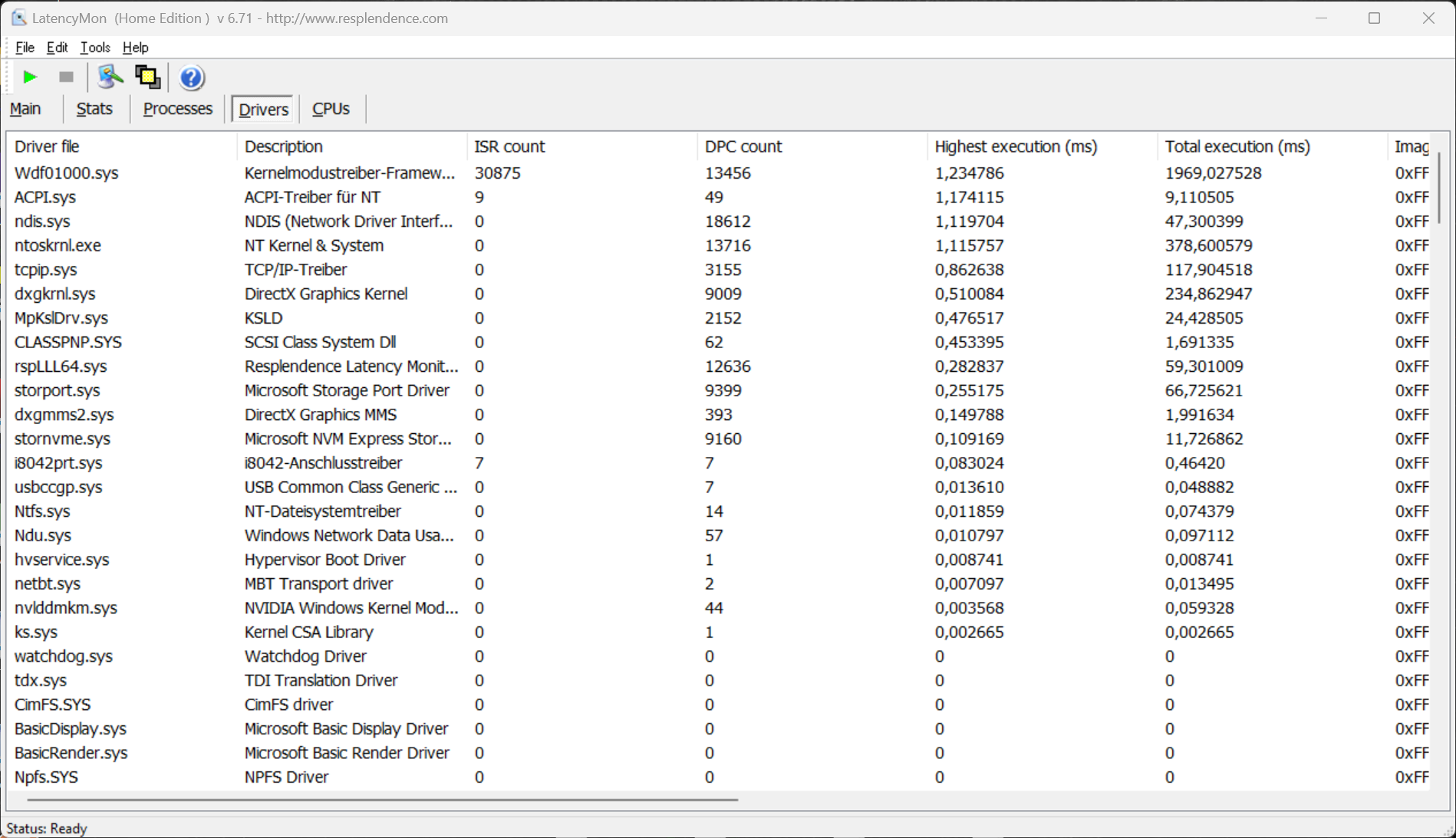
Task: Select the ks.sys driver row
Action: 718,632
